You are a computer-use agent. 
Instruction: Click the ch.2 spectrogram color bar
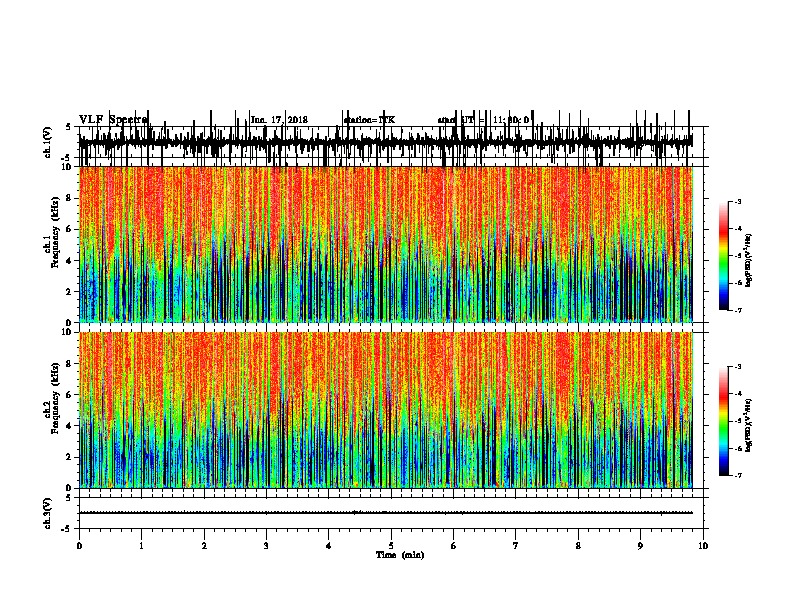(x=723, y=421)
